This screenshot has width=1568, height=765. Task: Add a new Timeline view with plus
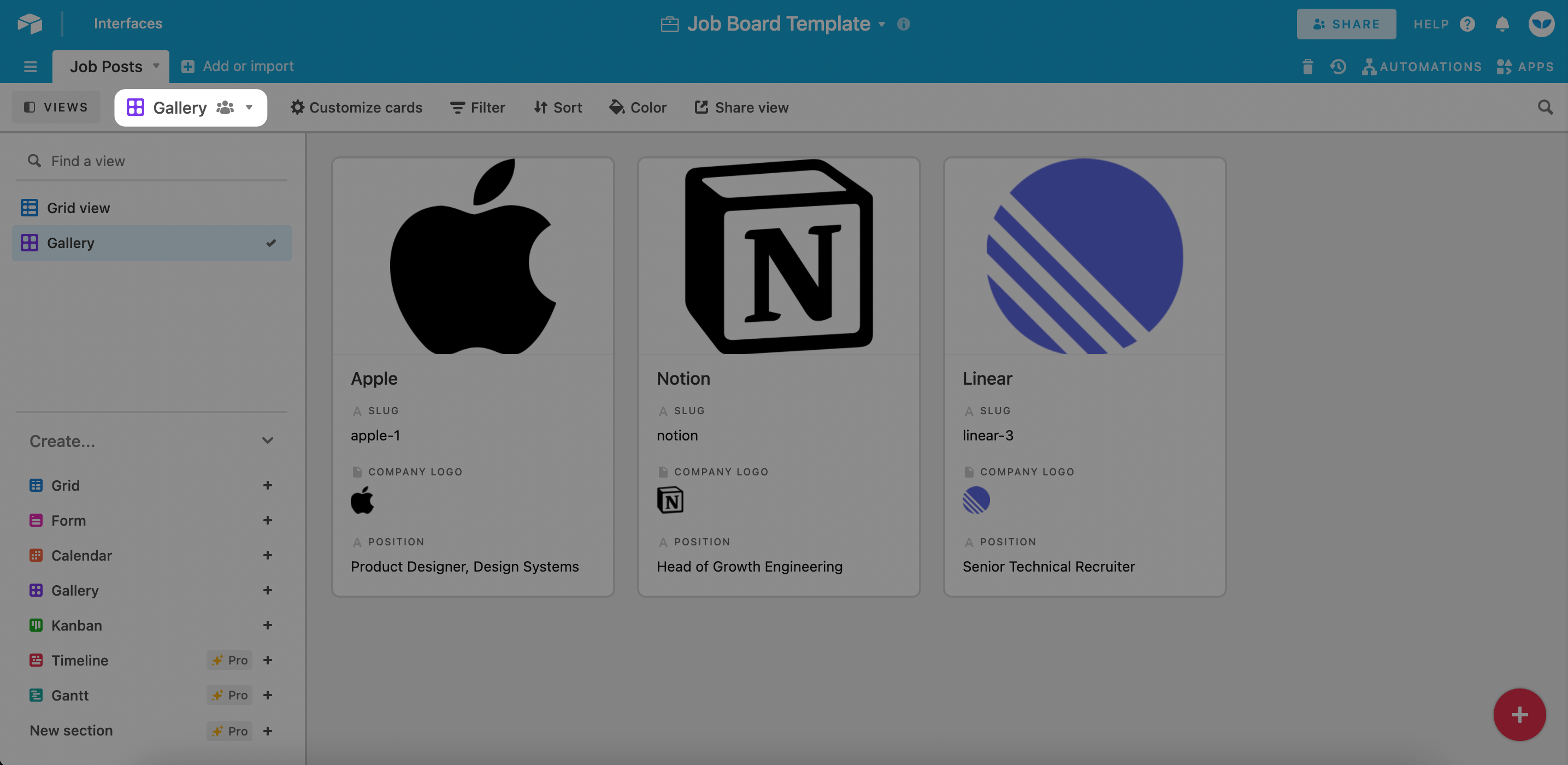[267, 660]
